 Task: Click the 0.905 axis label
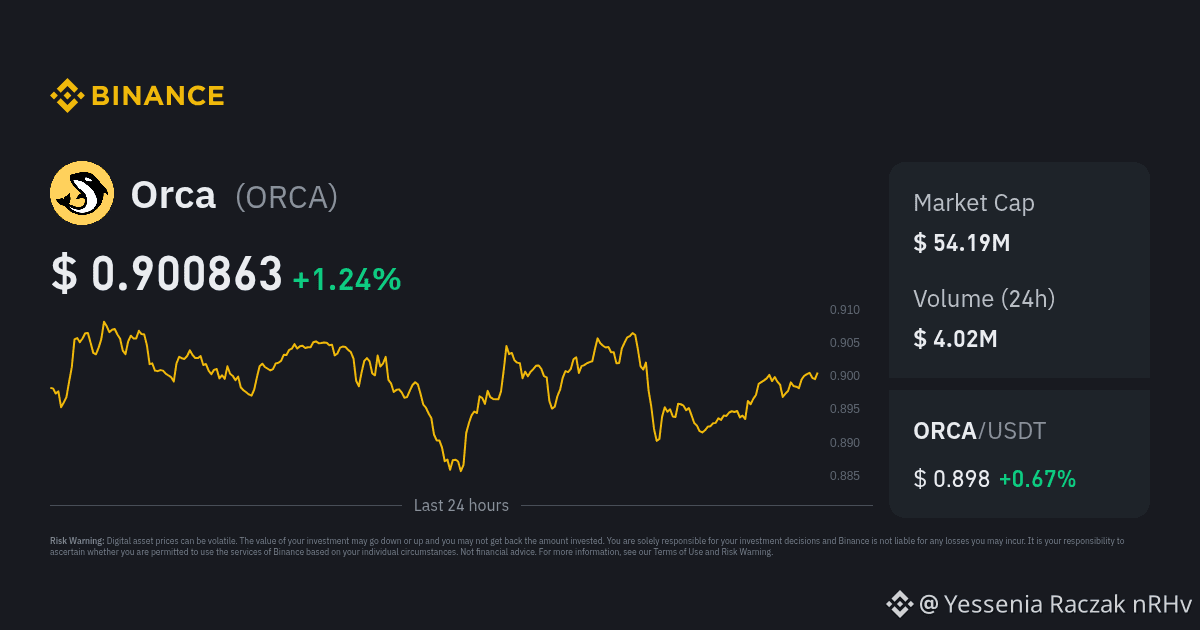tap(844, 343)
